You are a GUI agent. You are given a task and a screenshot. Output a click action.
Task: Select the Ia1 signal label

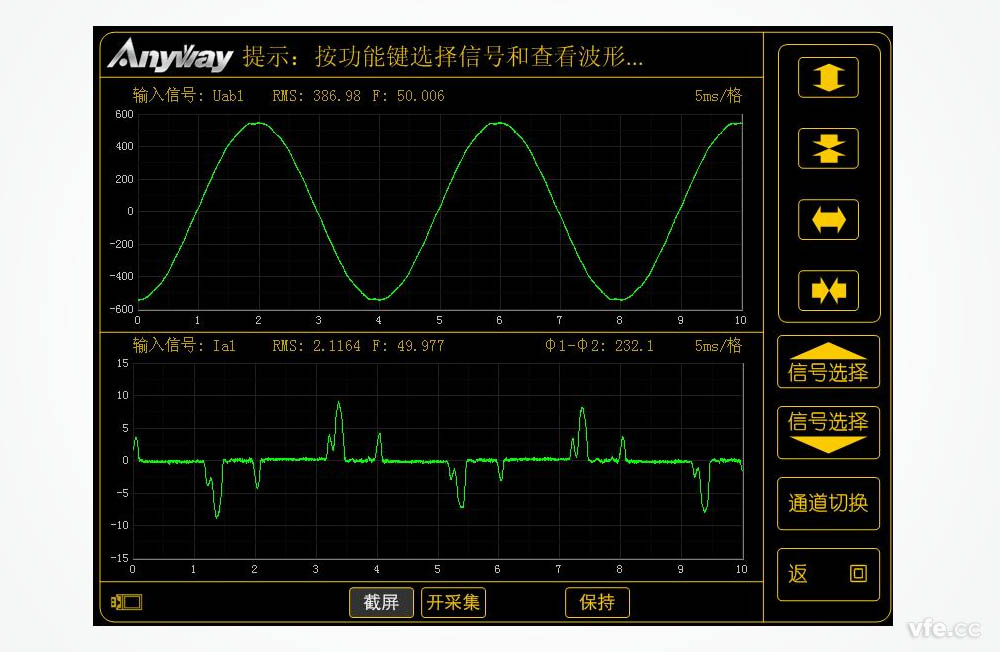224,345
